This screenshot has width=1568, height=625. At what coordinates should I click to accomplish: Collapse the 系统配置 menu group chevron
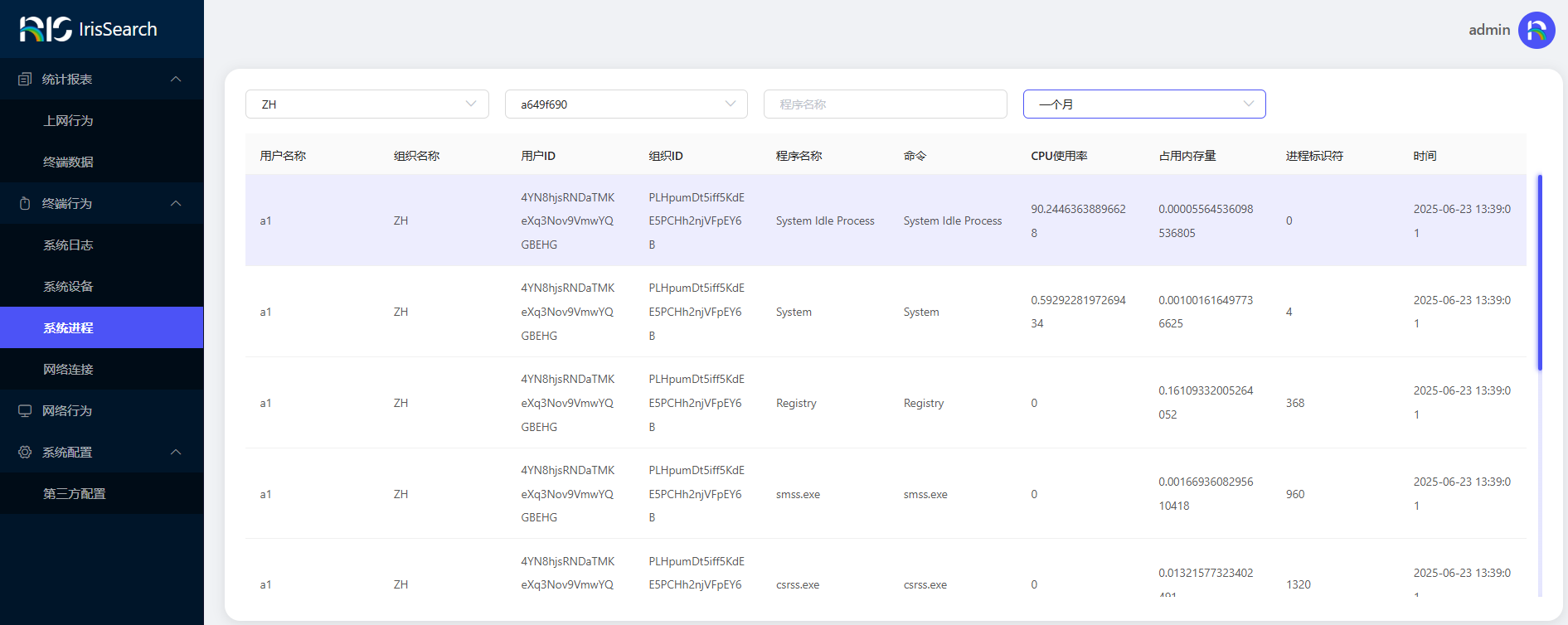point(176,453)
